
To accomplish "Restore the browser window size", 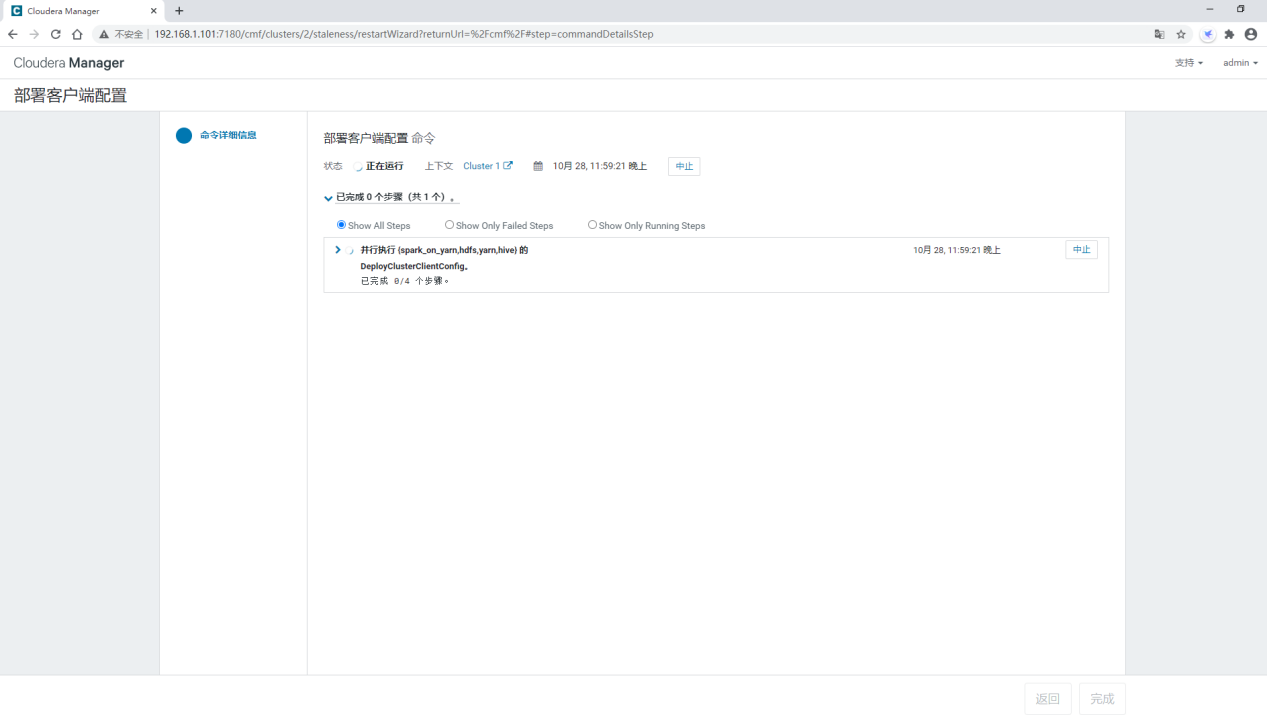I will 1241,9.
